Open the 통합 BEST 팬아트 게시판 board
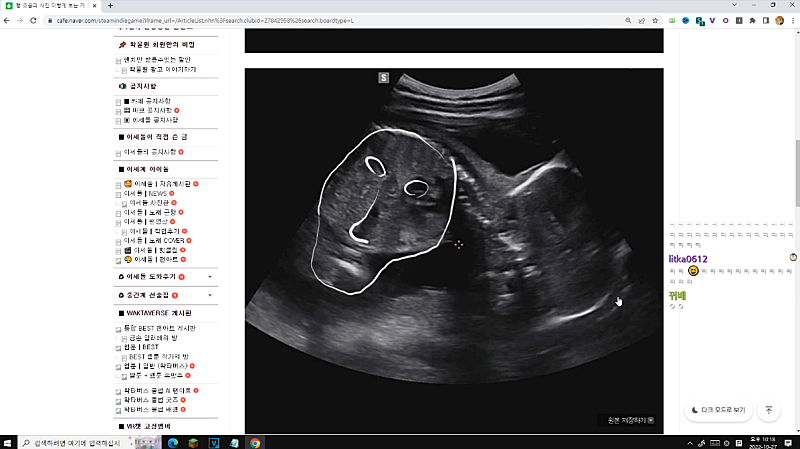 [159, 328]
